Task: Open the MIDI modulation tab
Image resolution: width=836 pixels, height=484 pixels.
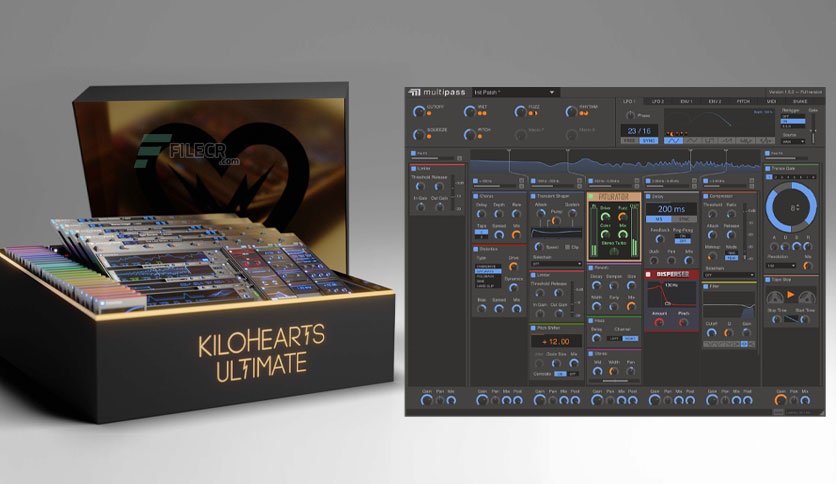Action: (x=770, y=101)
